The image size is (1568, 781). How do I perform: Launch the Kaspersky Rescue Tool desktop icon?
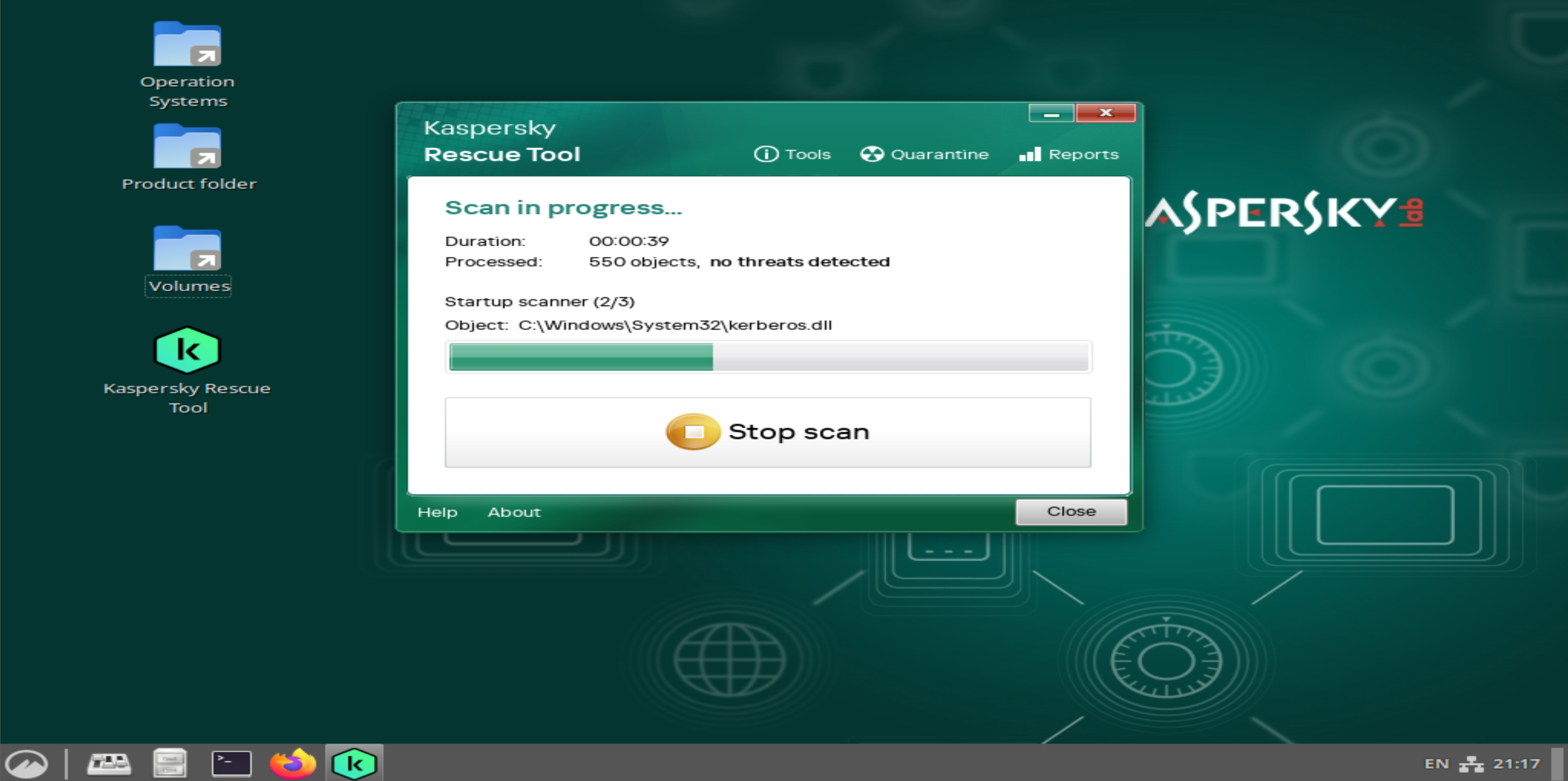click(187, 370)
